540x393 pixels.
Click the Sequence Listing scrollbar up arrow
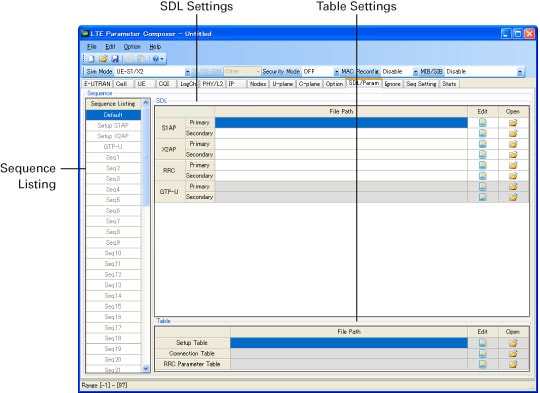pyautogui.click(x=146, y=103)
